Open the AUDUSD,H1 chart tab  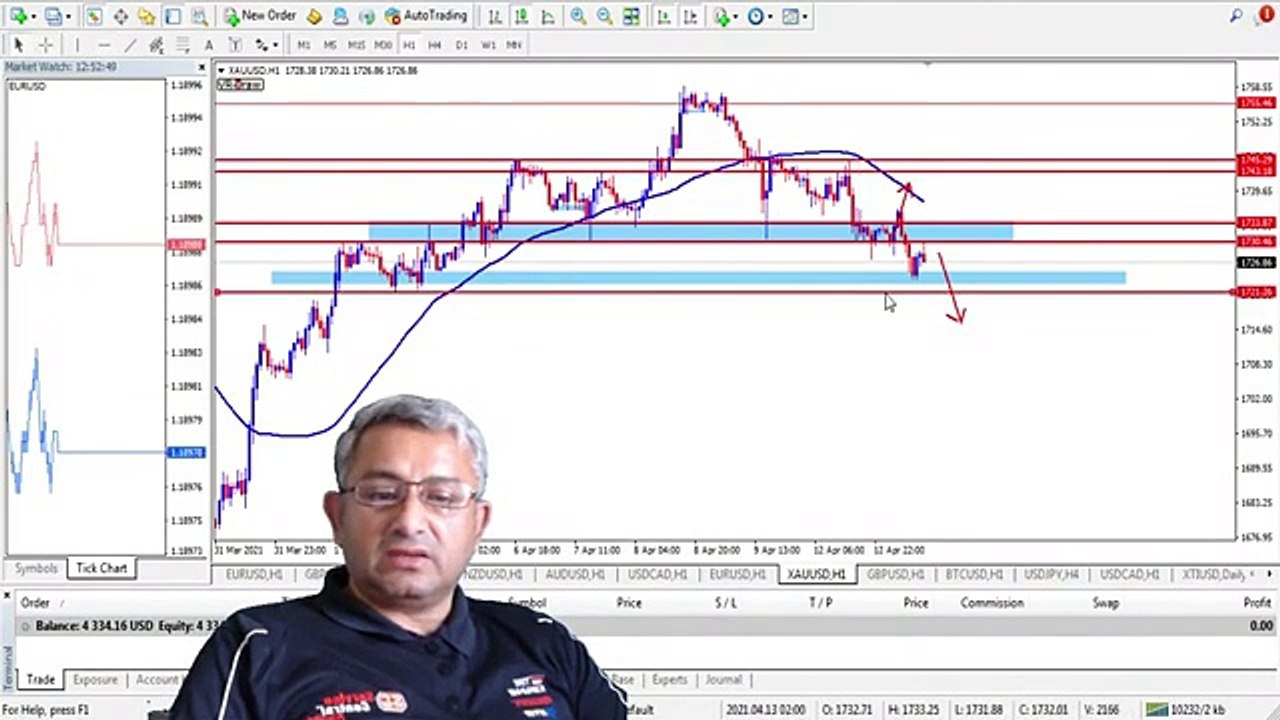575,574
